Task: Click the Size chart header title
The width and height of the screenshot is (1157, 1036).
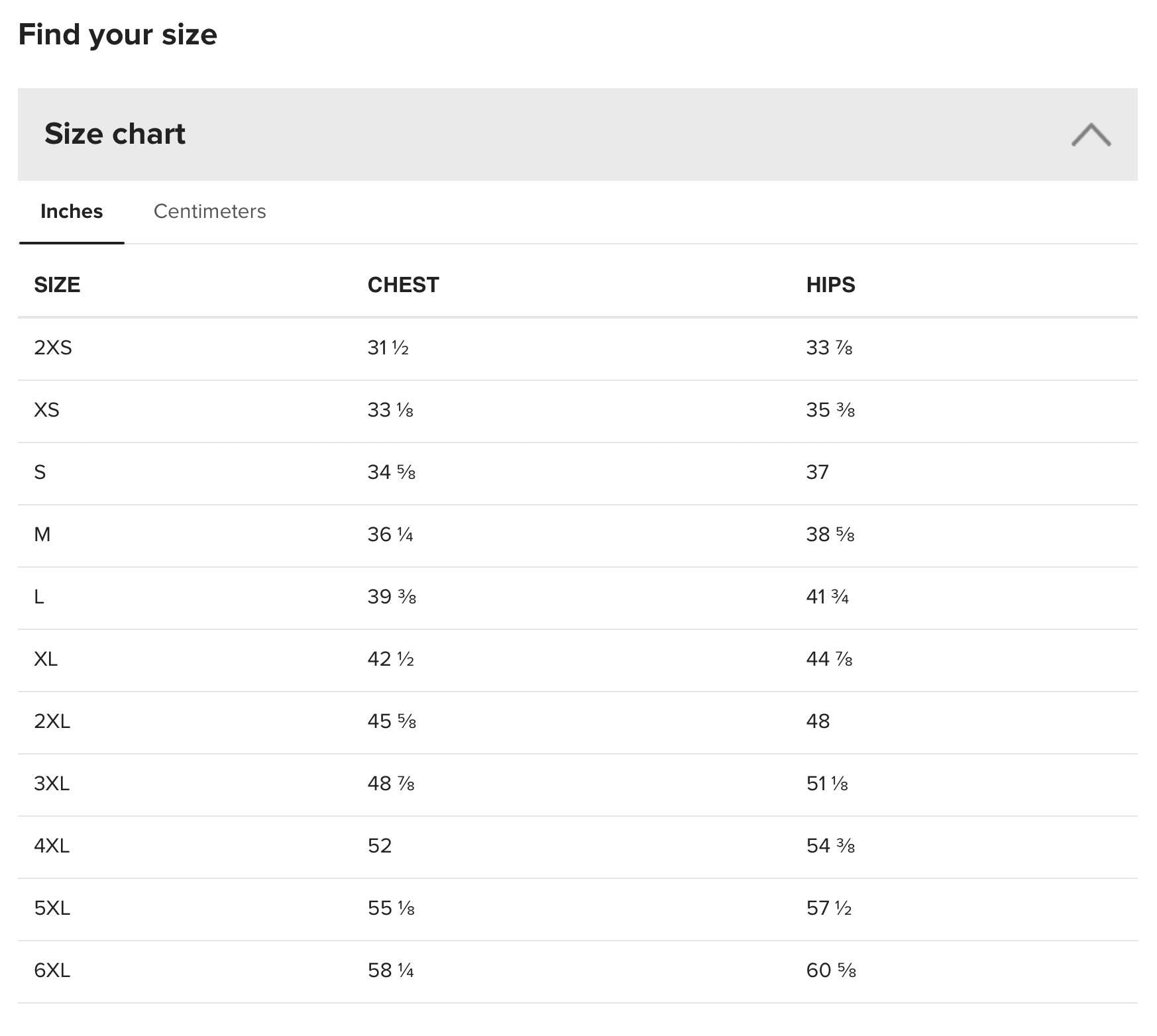Action: 115,134
